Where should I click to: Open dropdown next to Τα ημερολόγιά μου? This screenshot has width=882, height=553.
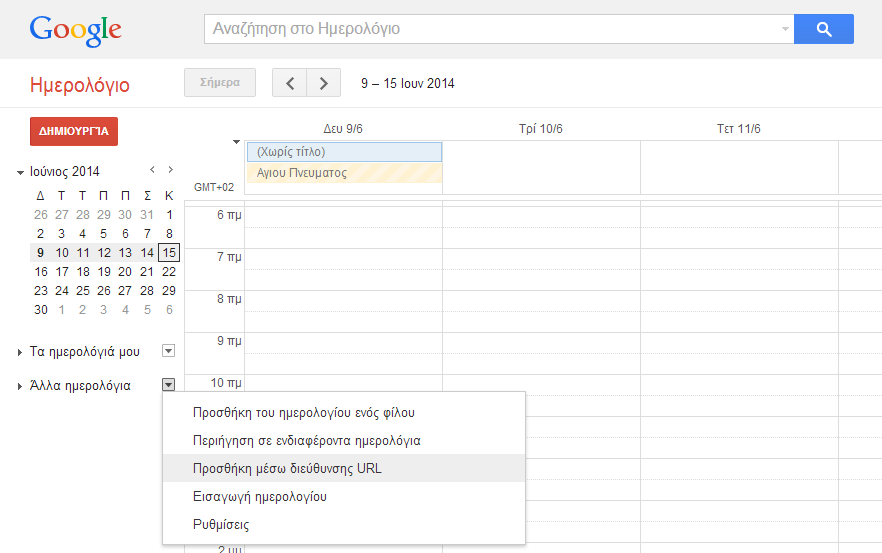pos(168,351)
